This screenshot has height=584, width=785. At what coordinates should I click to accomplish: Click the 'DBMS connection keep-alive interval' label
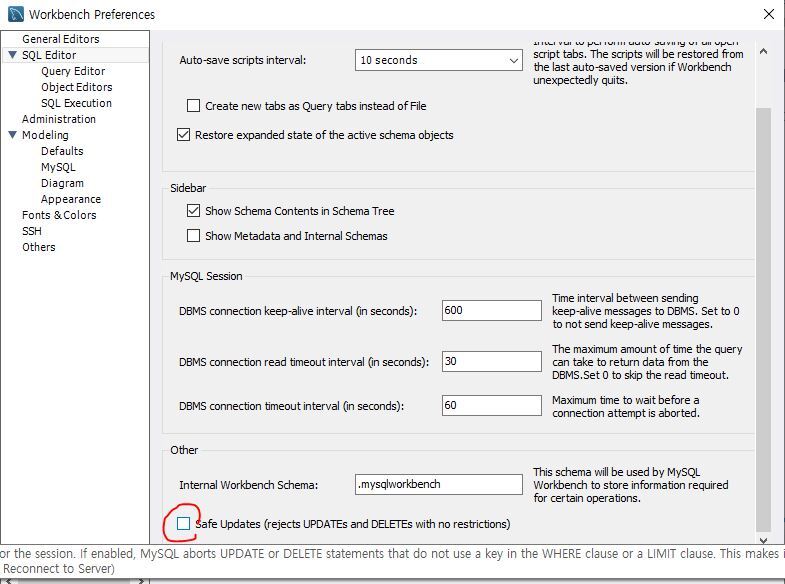[298, 311]
